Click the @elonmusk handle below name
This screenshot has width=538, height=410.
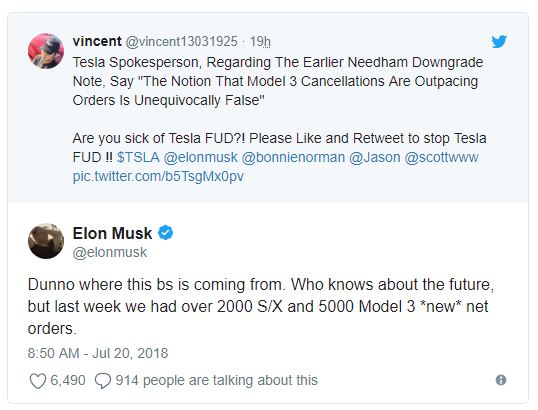tap(110, 253)
